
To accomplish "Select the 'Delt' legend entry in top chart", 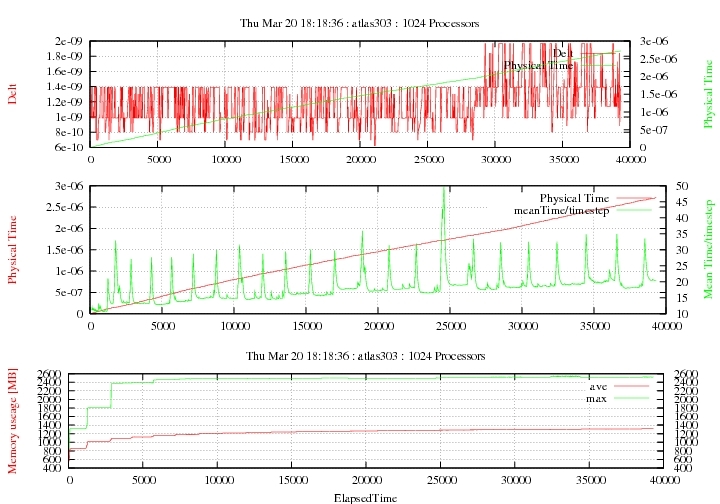I will pos(562,53).
